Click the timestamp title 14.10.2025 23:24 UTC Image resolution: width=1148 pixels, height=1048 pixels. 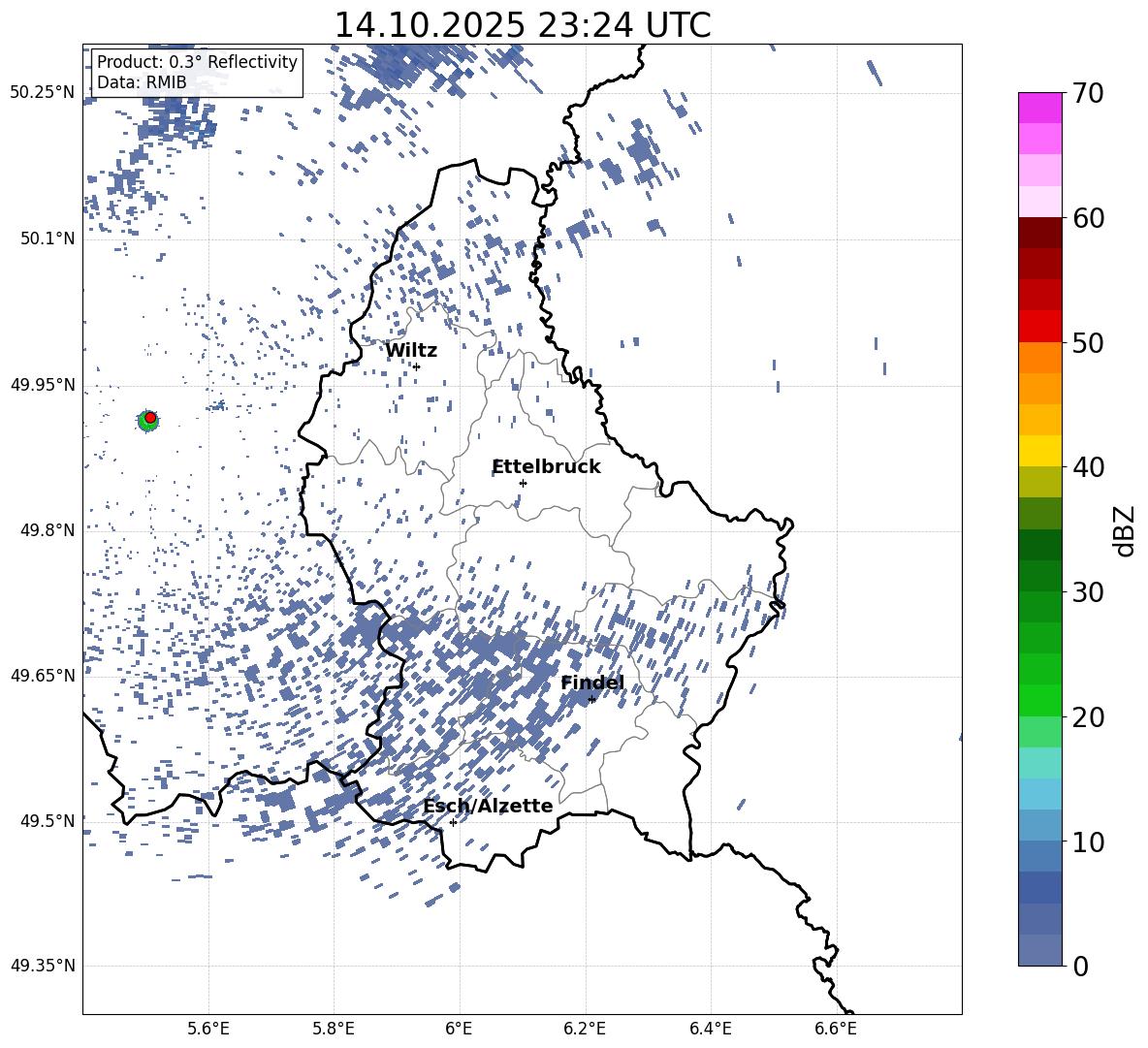pyautogui.click(x=523, y=25)
